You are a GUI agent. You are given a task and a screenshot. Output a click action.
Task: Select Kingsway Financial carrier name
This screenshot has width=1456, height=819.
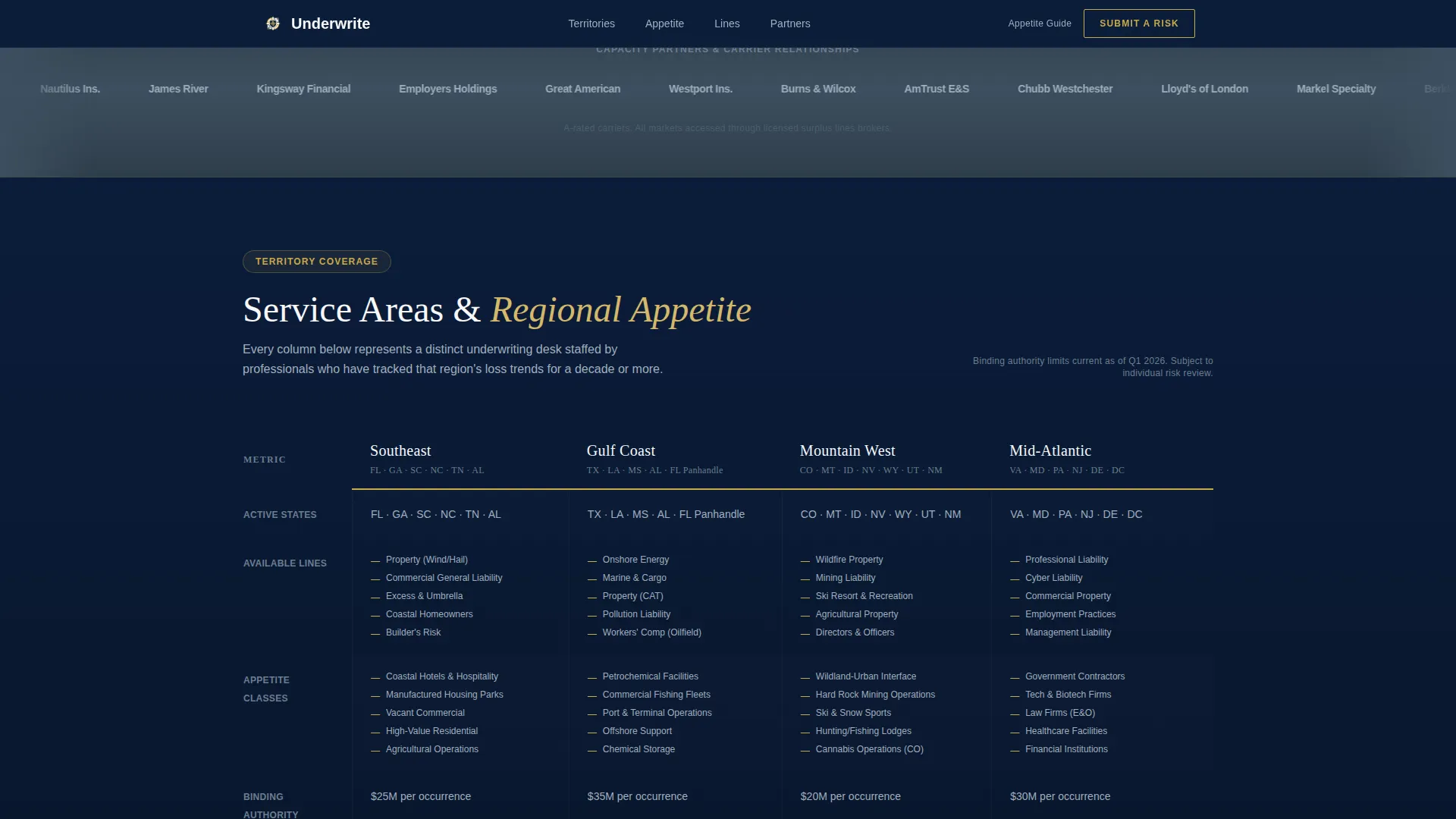pos(303,89)
